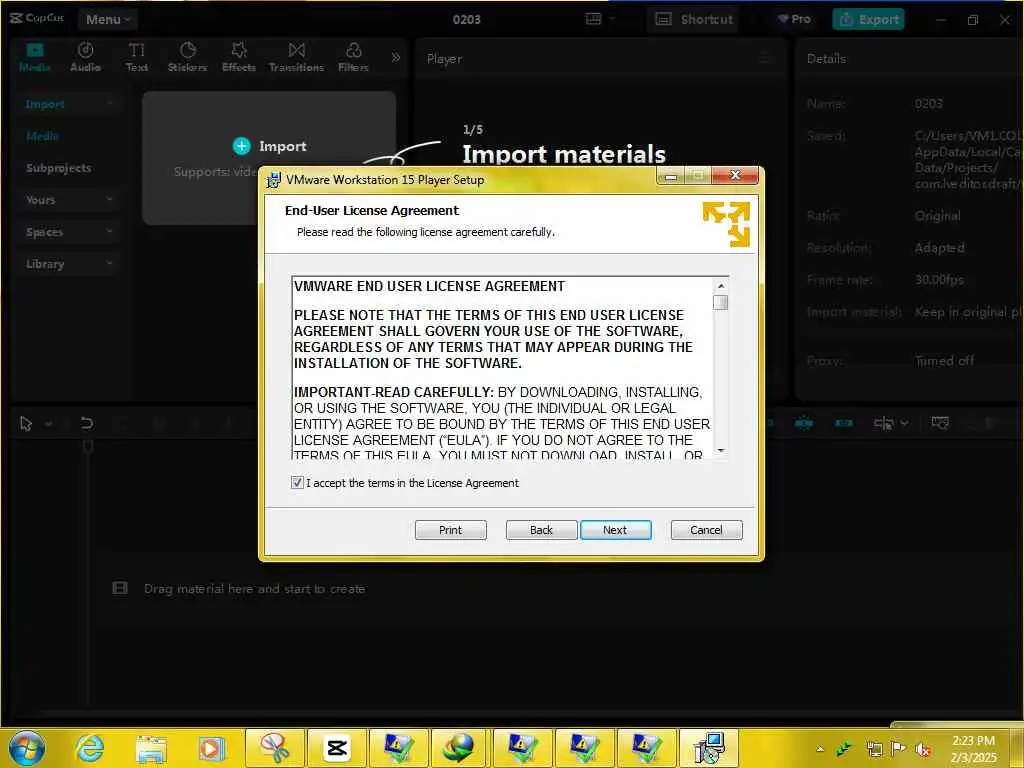Click the Undo icon in timeline toolbar

tap(86, 423)
